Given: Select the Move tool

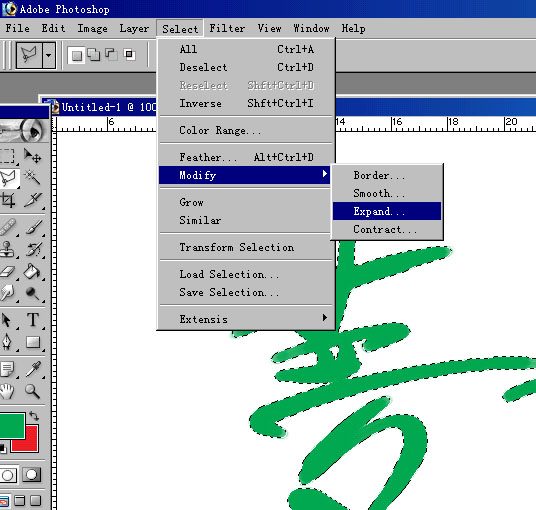Looking at the screenshot, I should (32, 156).
